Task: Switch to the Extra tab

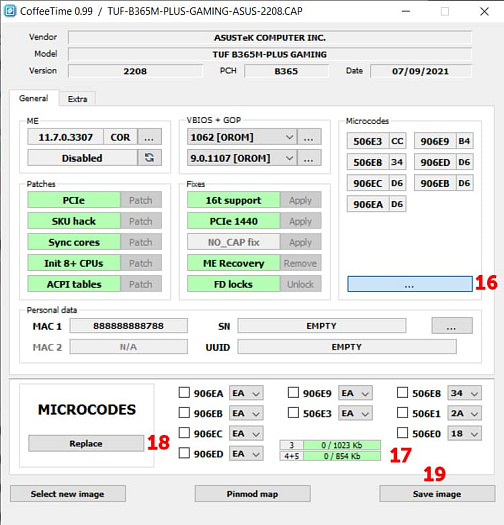Action: pyautogui.click(x=77, y=99)
